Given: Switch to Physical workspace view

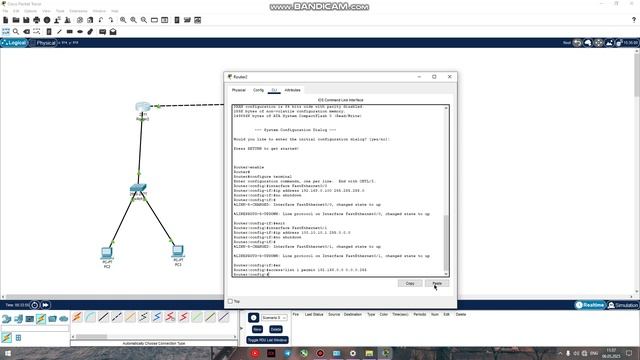Looking at the screenshot, I should tap(43, 43).
